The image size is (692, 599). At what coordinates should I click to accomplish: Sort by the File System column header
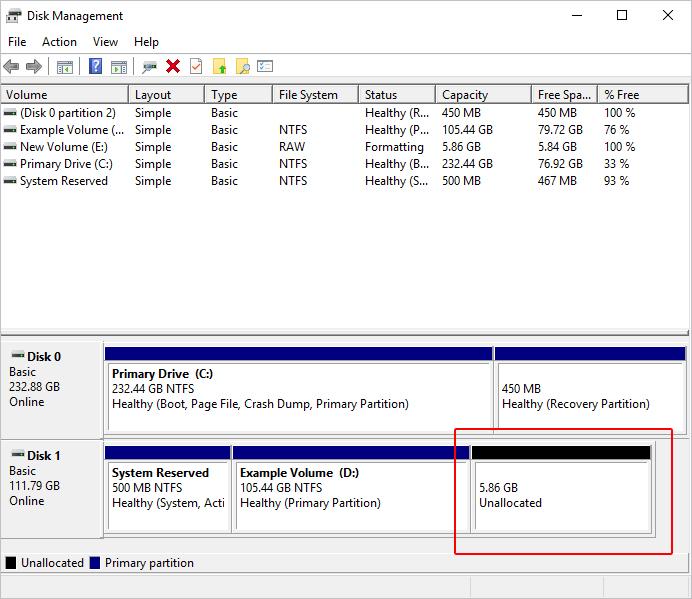pos(316,94)
